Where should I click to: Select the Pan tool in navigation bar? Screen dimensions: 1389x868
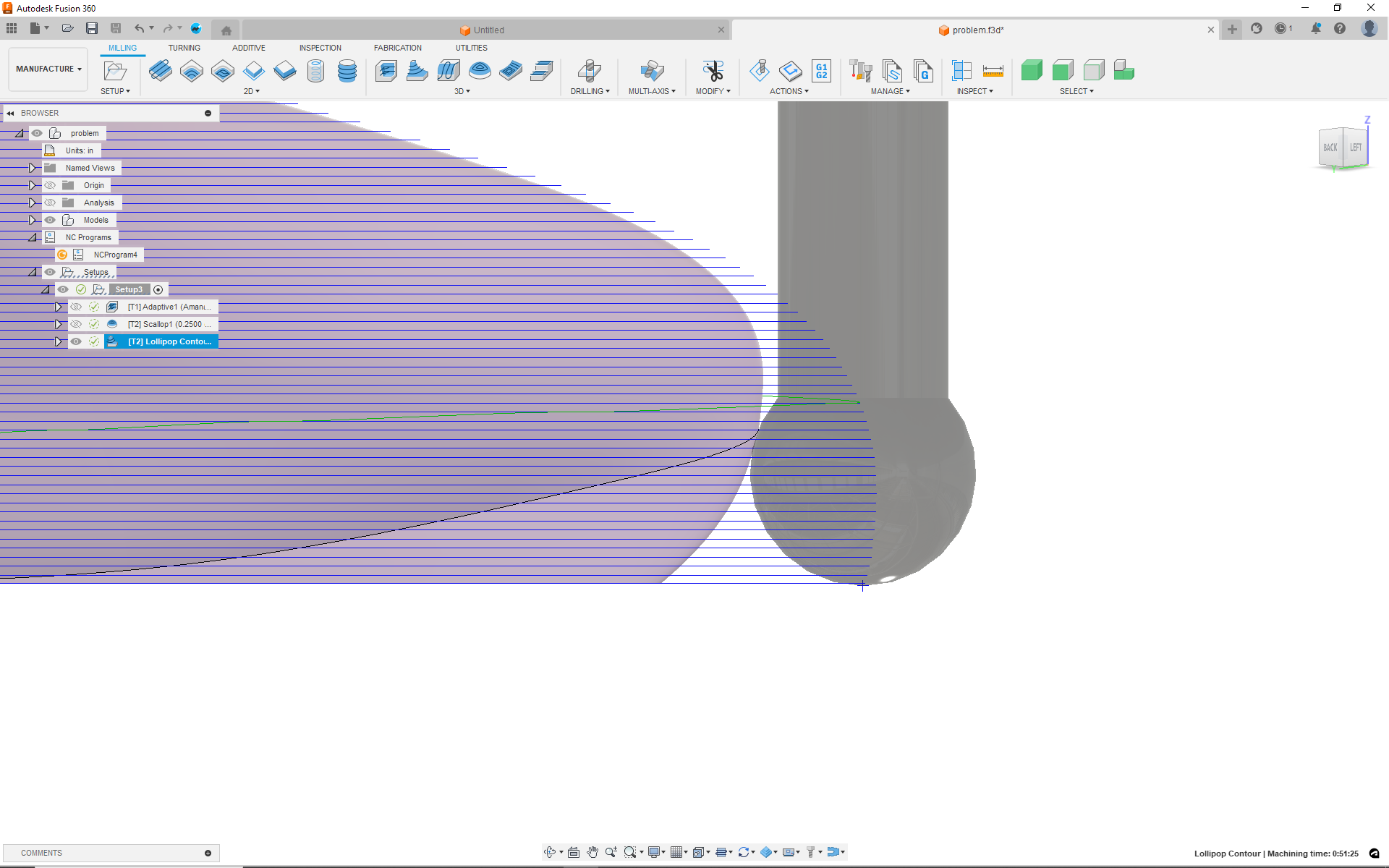point(593,852)
